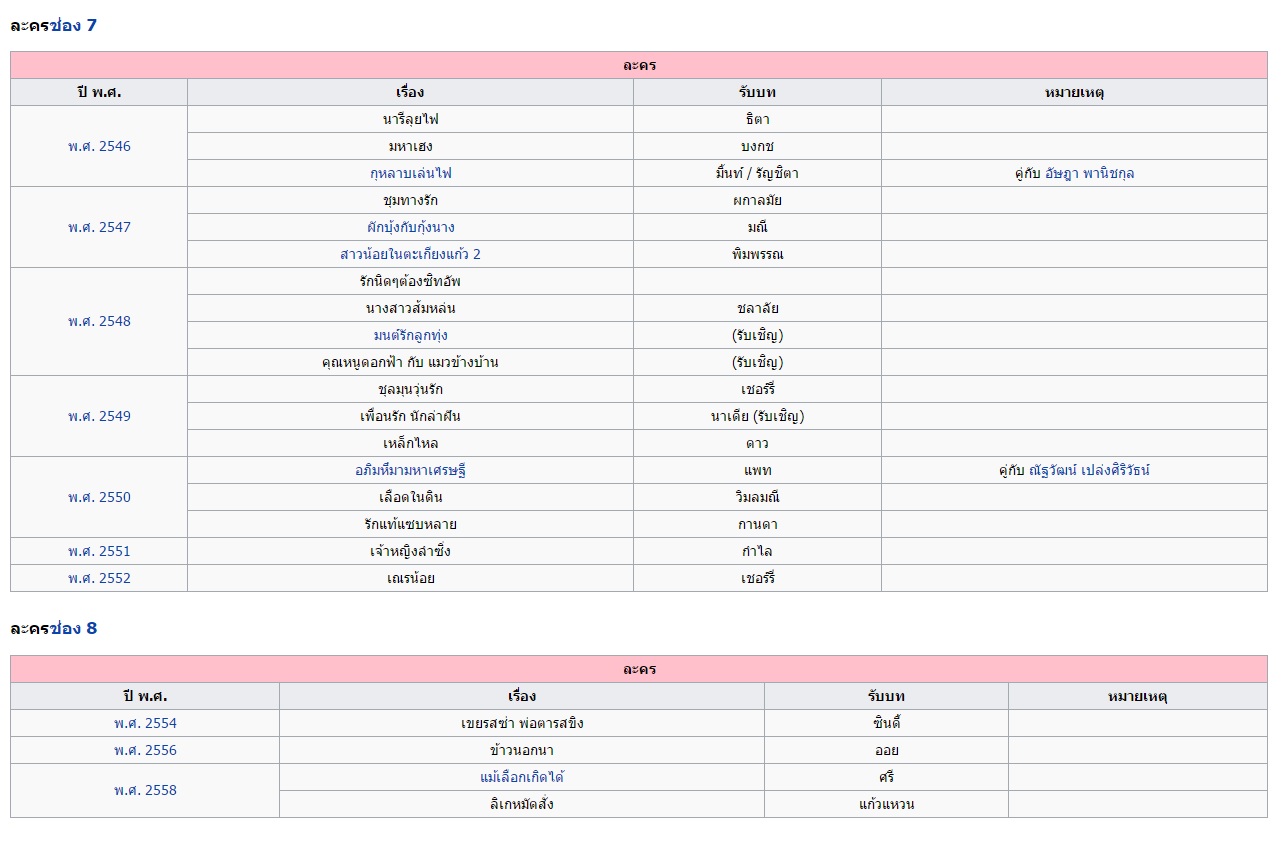This screenshot has height=841, width=1285.
Task: Click the (รับเชิญ) cell in มนต์รักลูกทุ่ง row
Action: point(757,335)
